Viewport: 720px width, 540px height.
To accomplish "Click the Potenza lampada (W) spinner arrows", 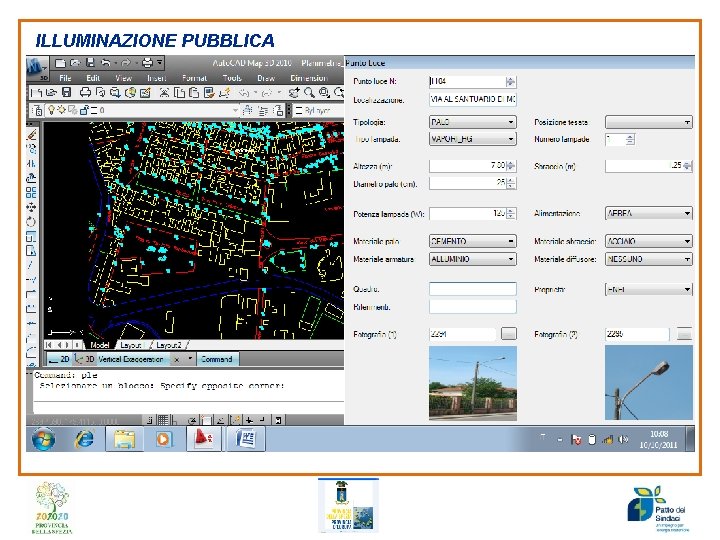I will tap(511, 214).
